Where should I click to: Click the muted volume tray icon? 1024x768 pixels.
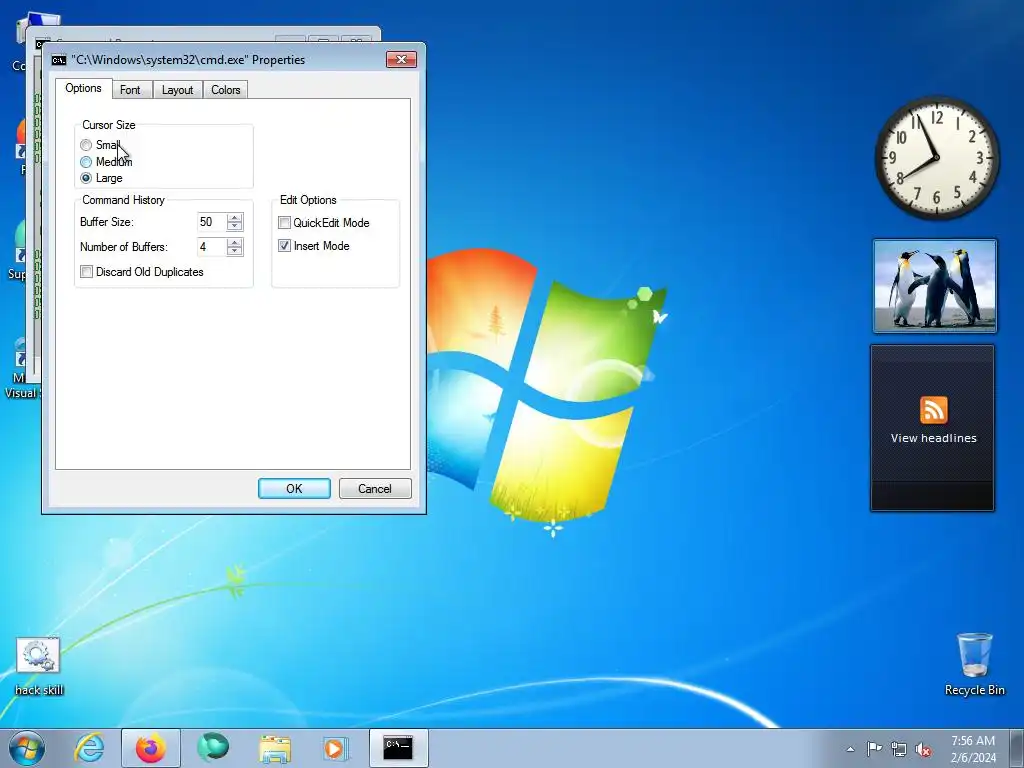tap(923, 750)
